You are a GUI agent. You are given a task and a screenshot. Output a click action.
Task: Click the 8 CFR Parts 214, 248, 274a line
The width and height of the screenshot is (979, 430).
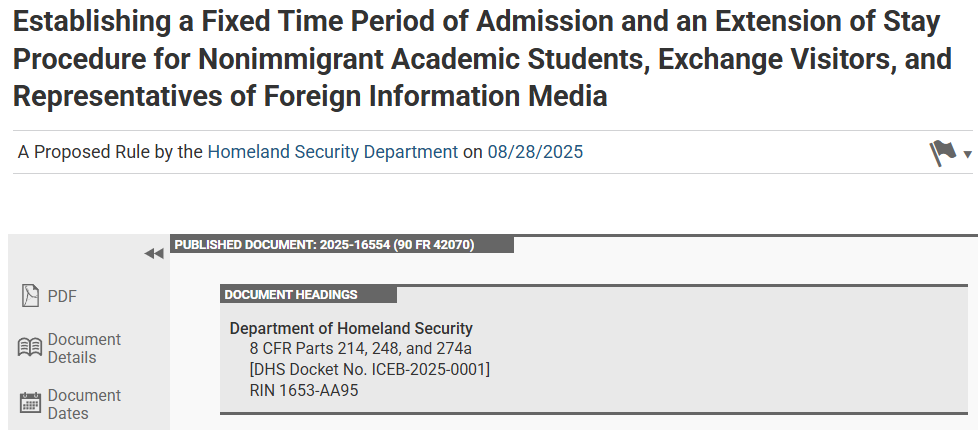(360, 348)
